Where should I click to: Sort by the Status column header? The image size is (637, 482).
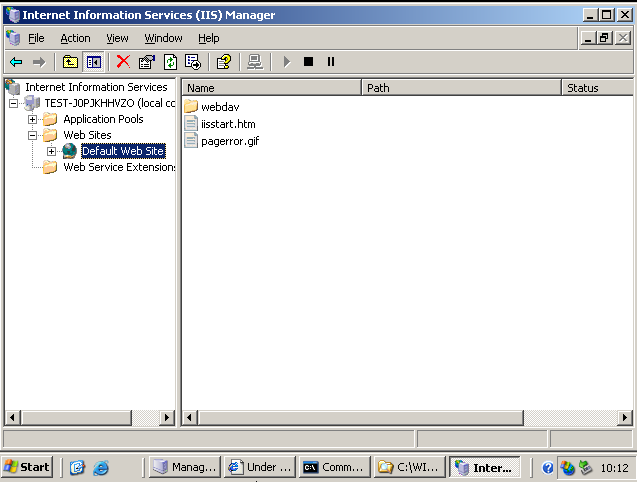(x=597, y=88)
